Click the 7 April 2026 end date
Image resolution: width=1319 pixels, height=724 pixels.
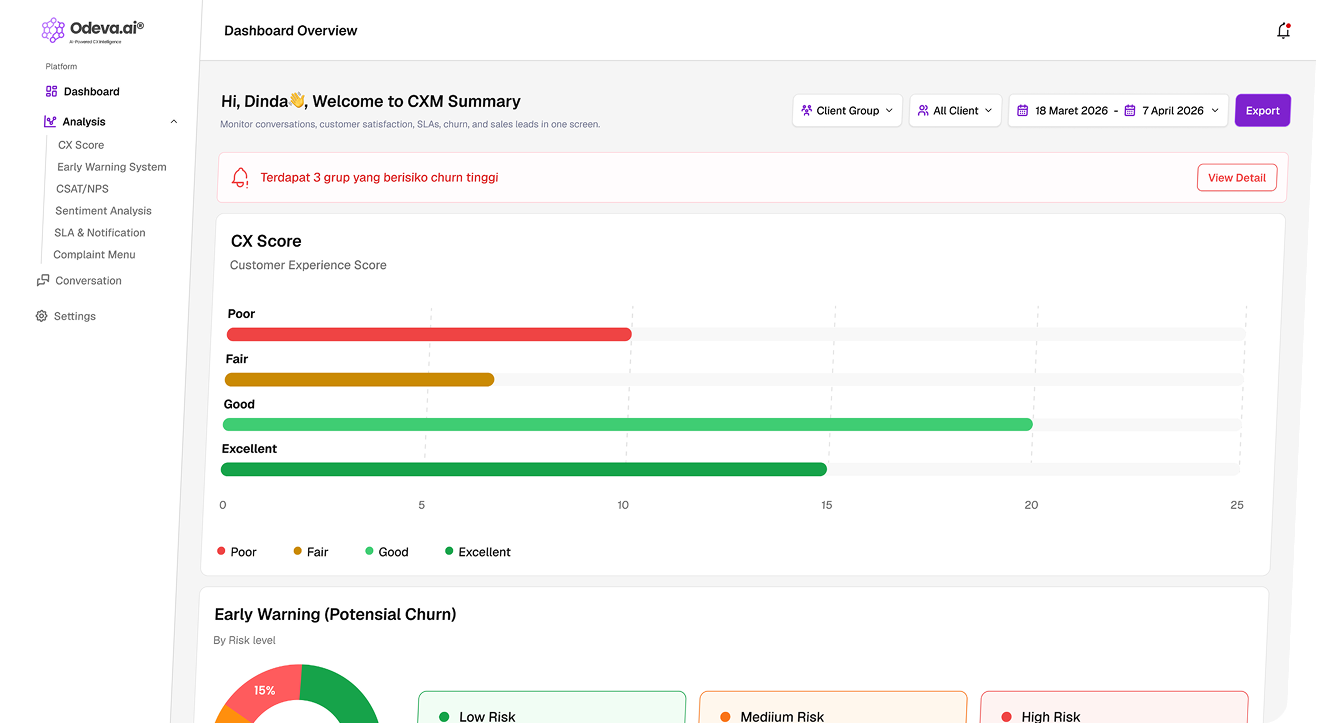(x=1173, y=111)
